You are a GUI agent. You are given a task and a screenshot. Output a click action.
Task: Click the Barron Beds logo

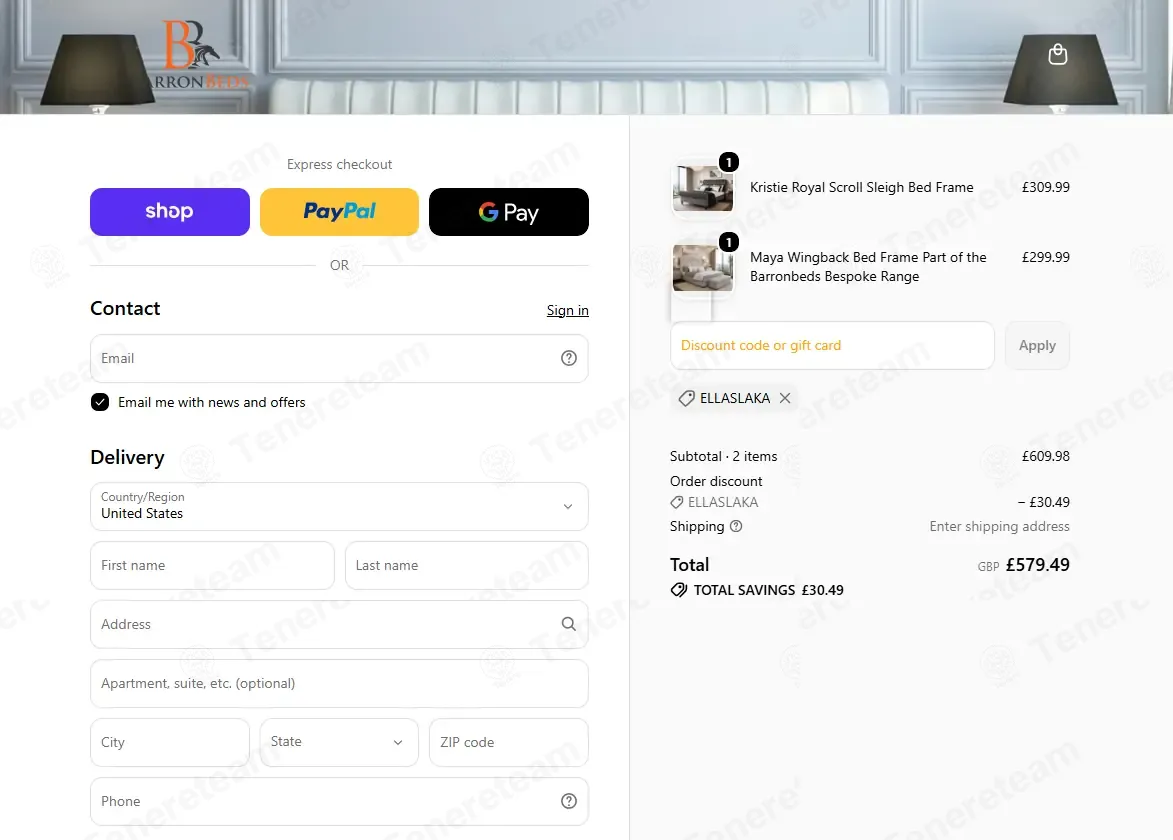point(198,55)
